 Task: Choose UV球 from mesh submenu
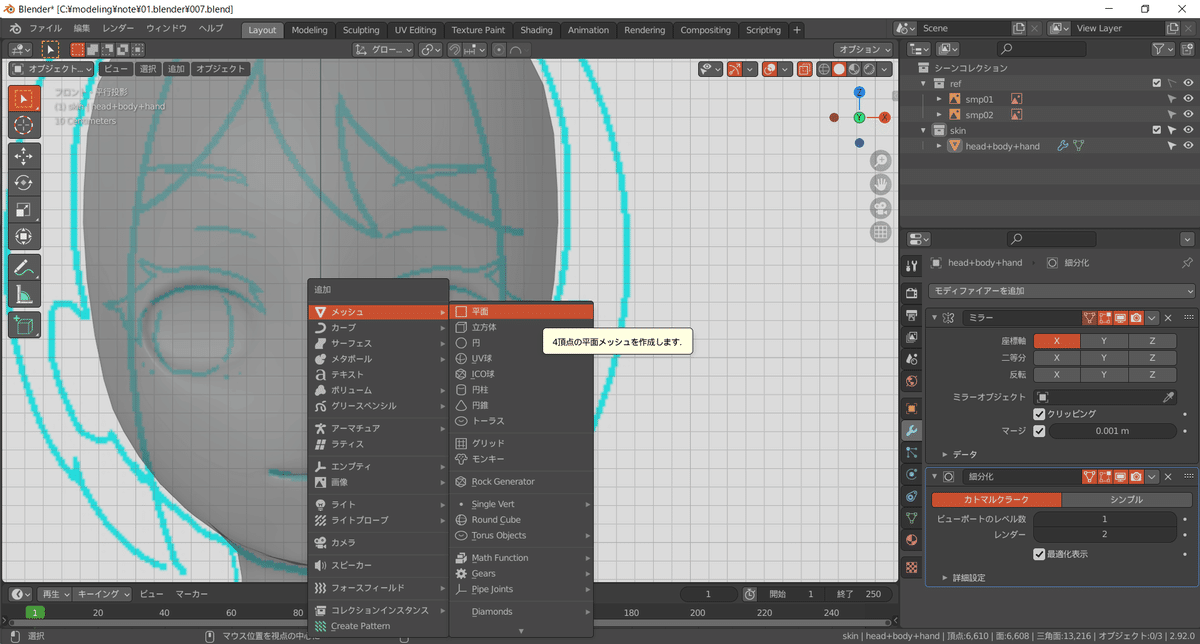pyautogui.click(x=521, y=358)
